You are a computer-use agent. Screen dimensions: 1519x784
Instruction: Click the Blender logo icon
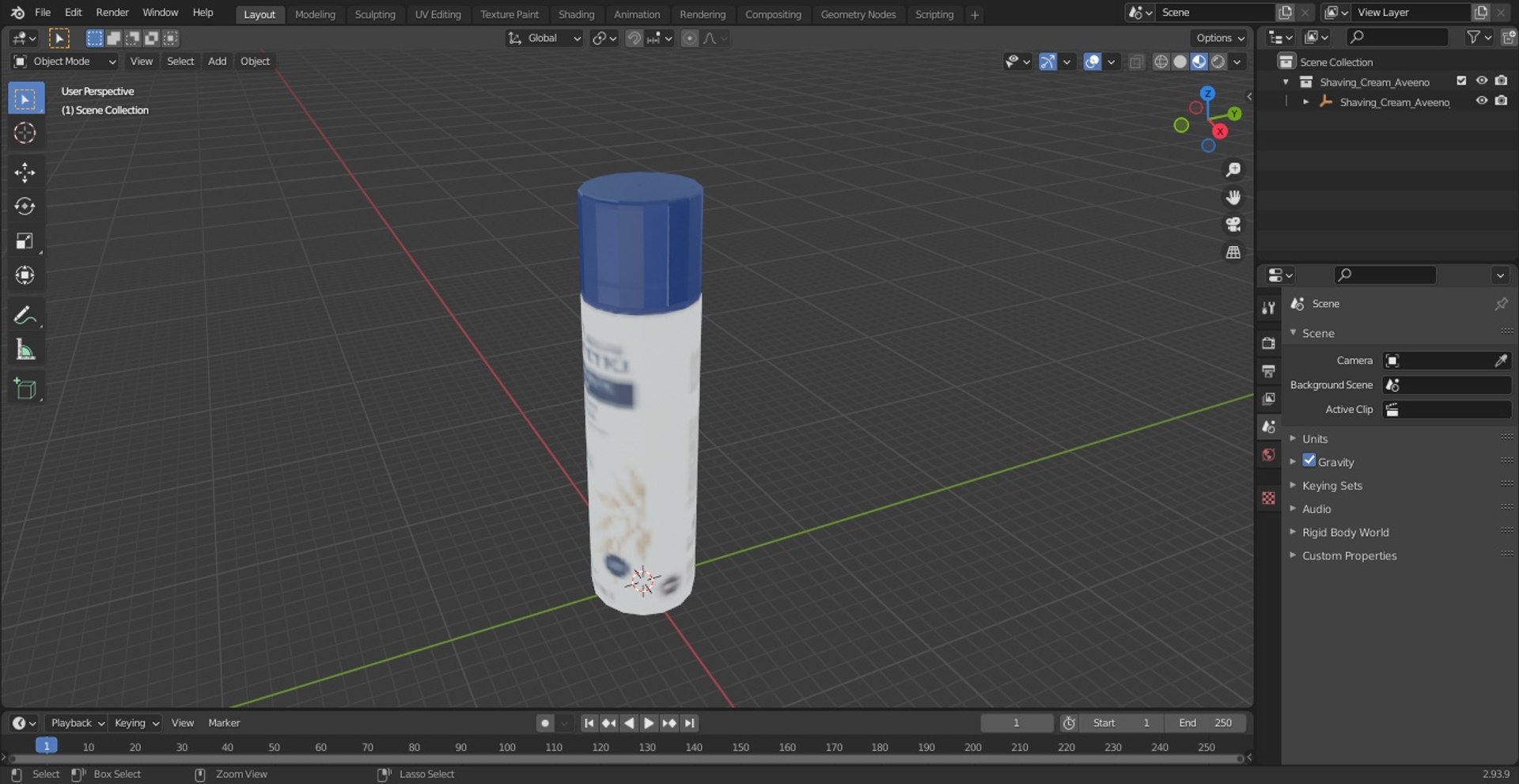point(17,13)
